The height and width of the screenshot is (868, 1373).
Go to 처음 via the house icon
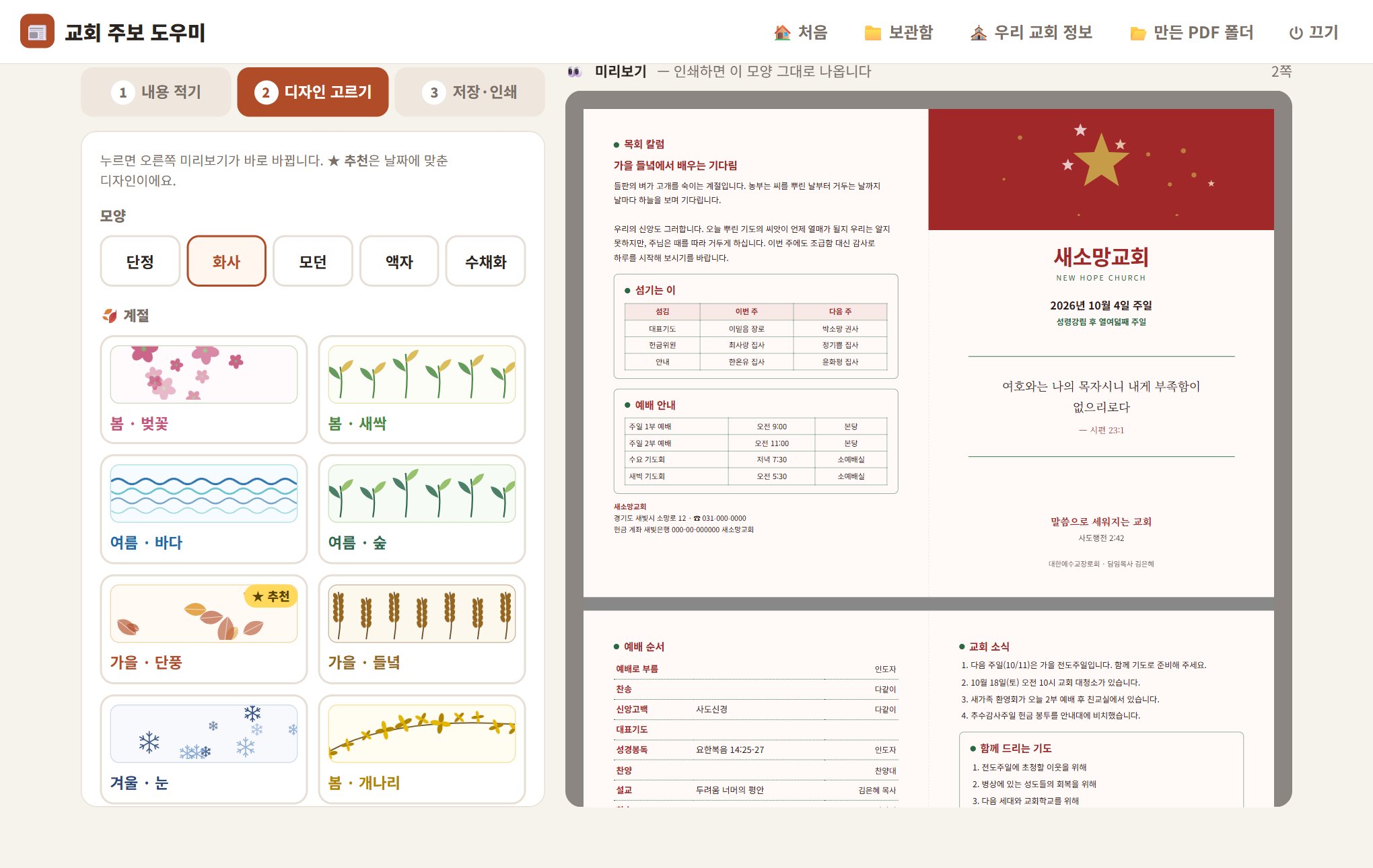click(782, 32)
